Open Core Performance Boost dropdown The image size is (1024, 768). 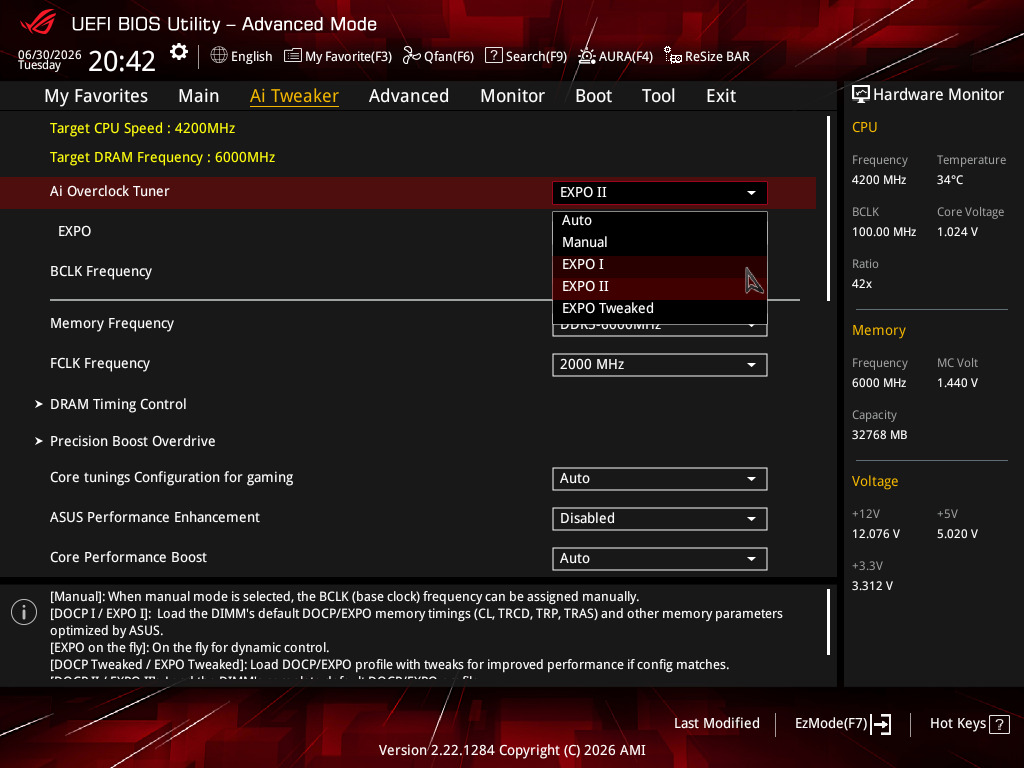(x=660, y=558)
